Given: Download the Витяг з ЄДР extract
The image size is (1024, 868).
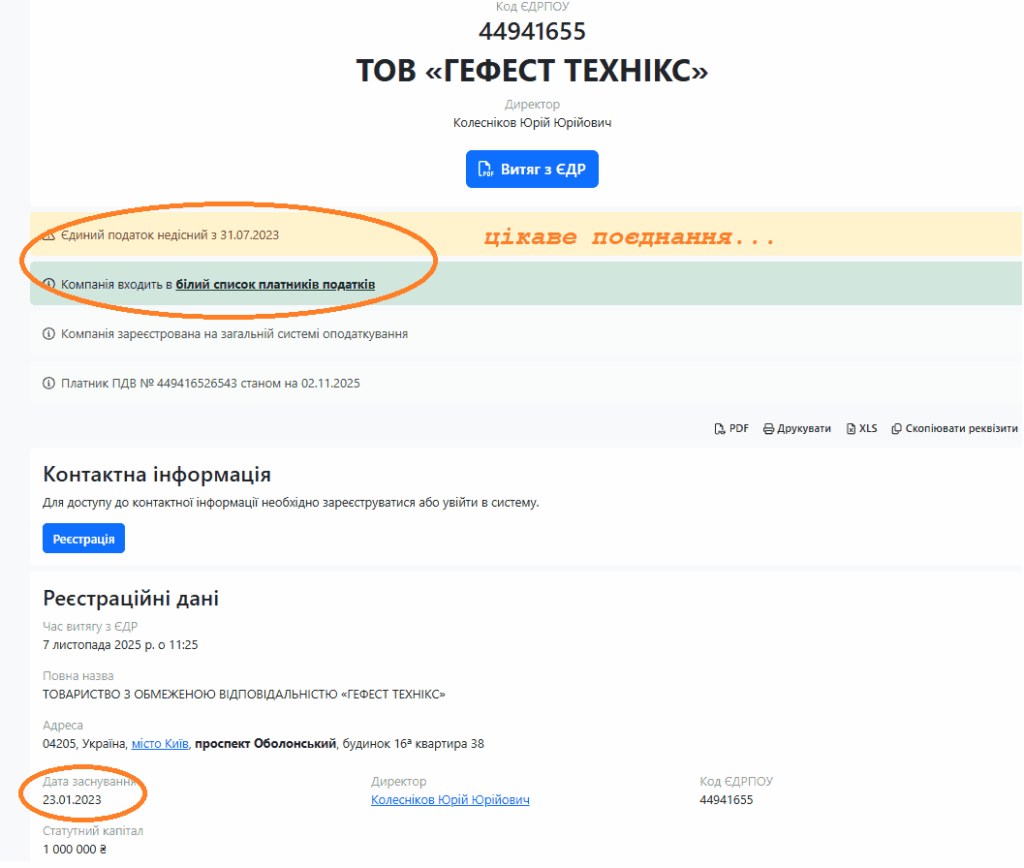Looking at the screenshot, I should tap(532, 169).
